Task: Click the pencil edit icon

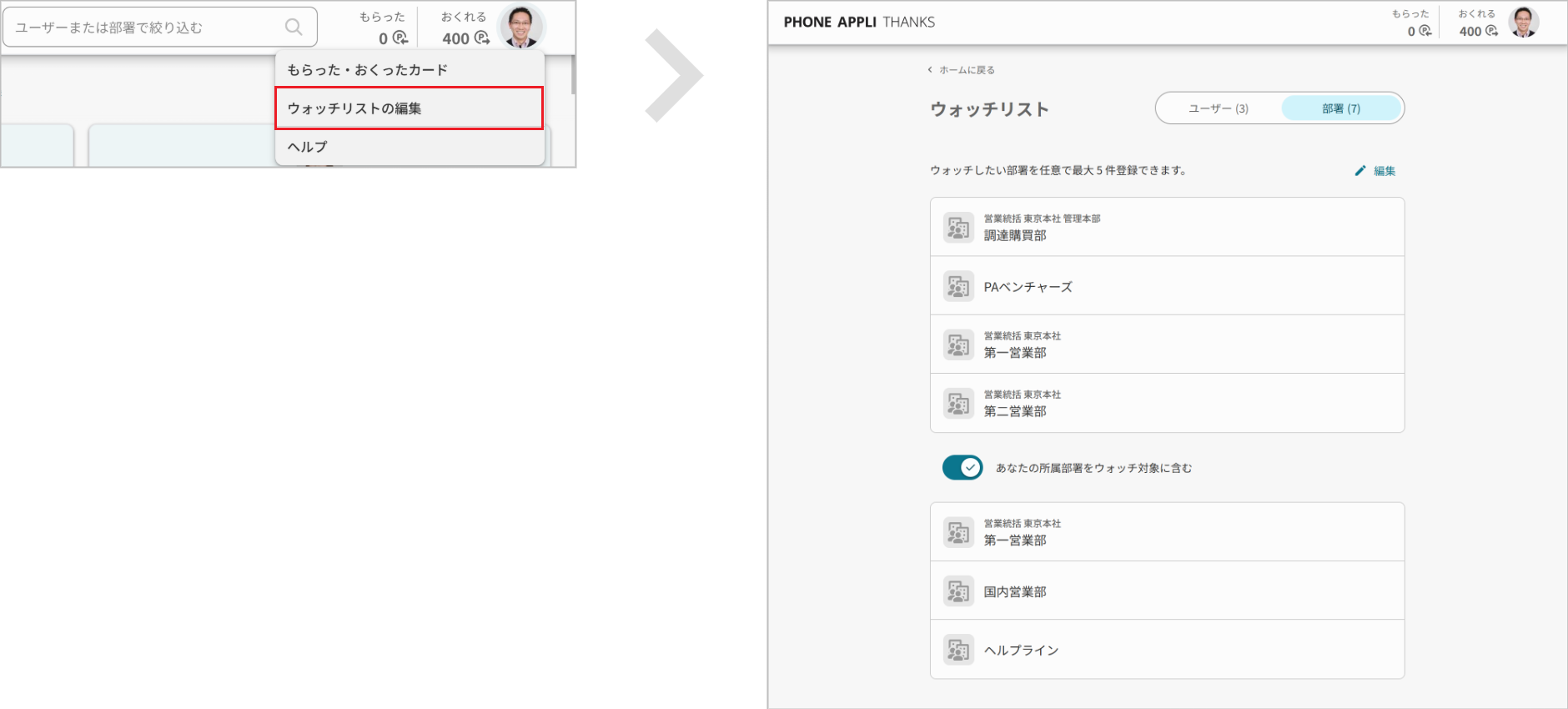Action: (x=1360, y=170)
